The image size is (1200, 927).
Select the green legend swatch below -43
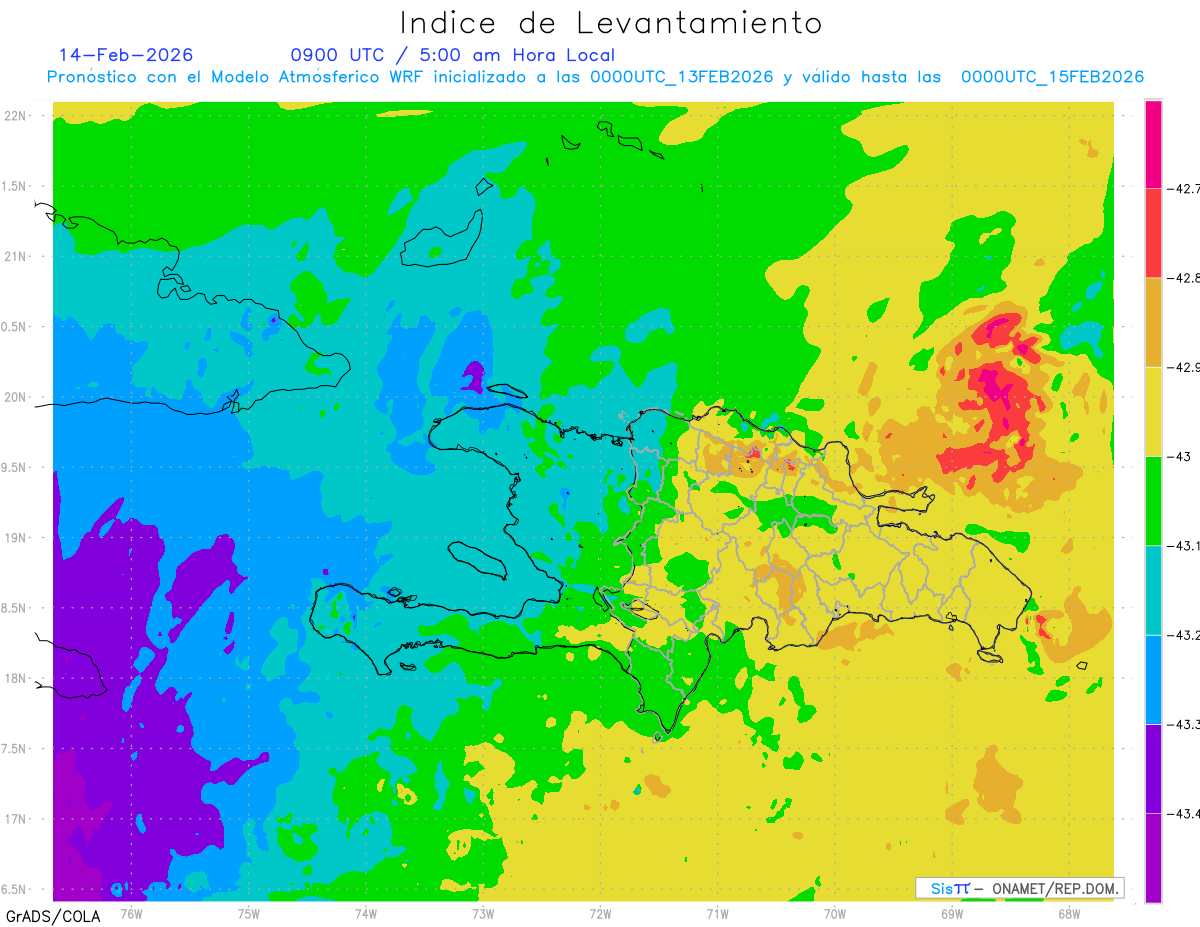pos(1153,500)
